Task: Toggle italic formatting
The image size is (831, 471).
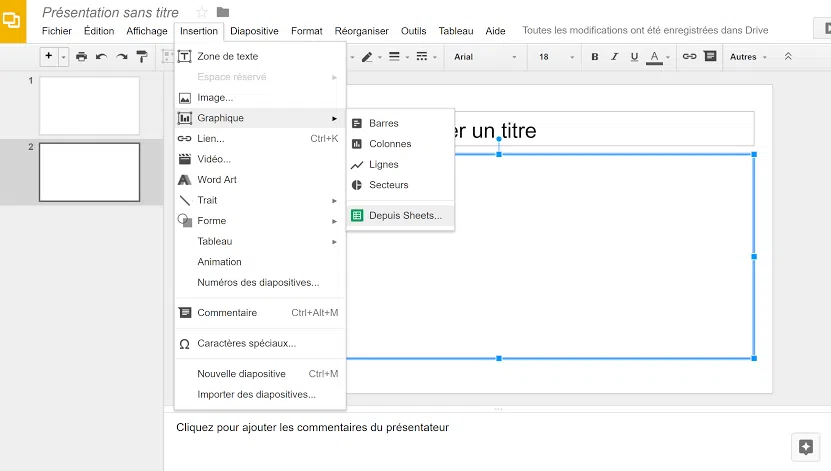Action: pos(614,57)
